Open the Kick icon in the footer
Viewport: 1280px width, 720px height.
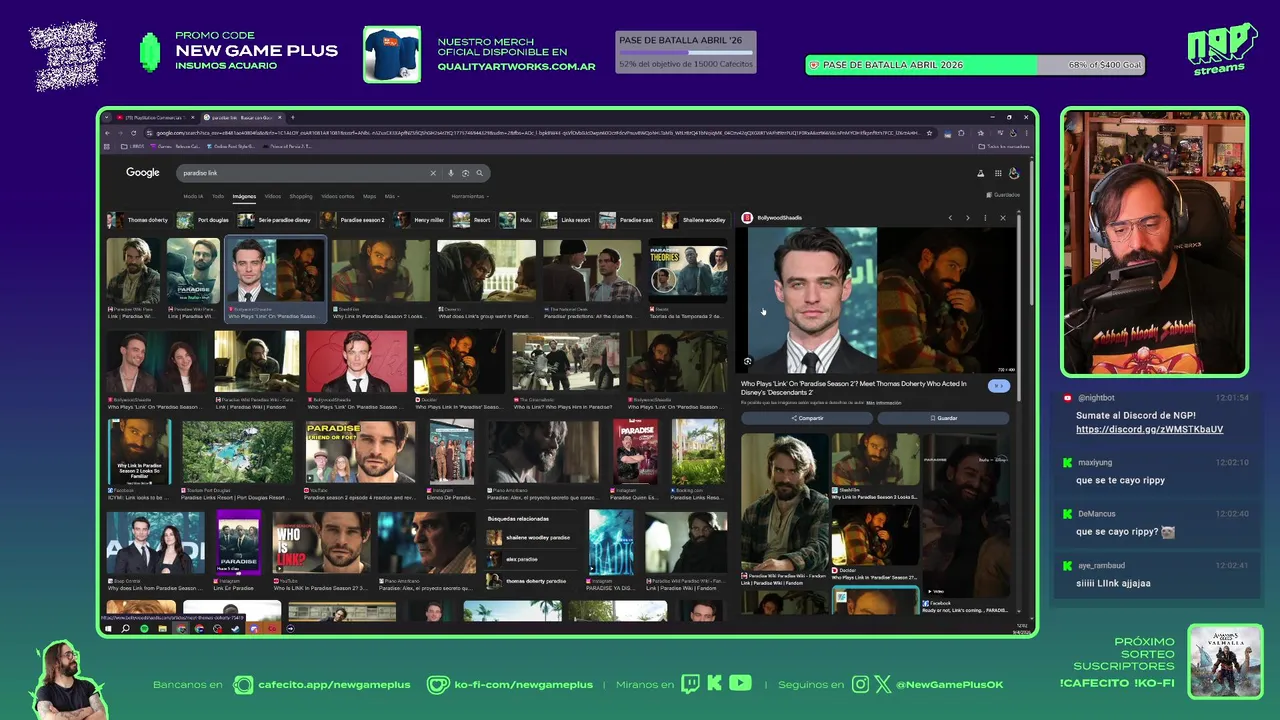(x=715, y=684)
